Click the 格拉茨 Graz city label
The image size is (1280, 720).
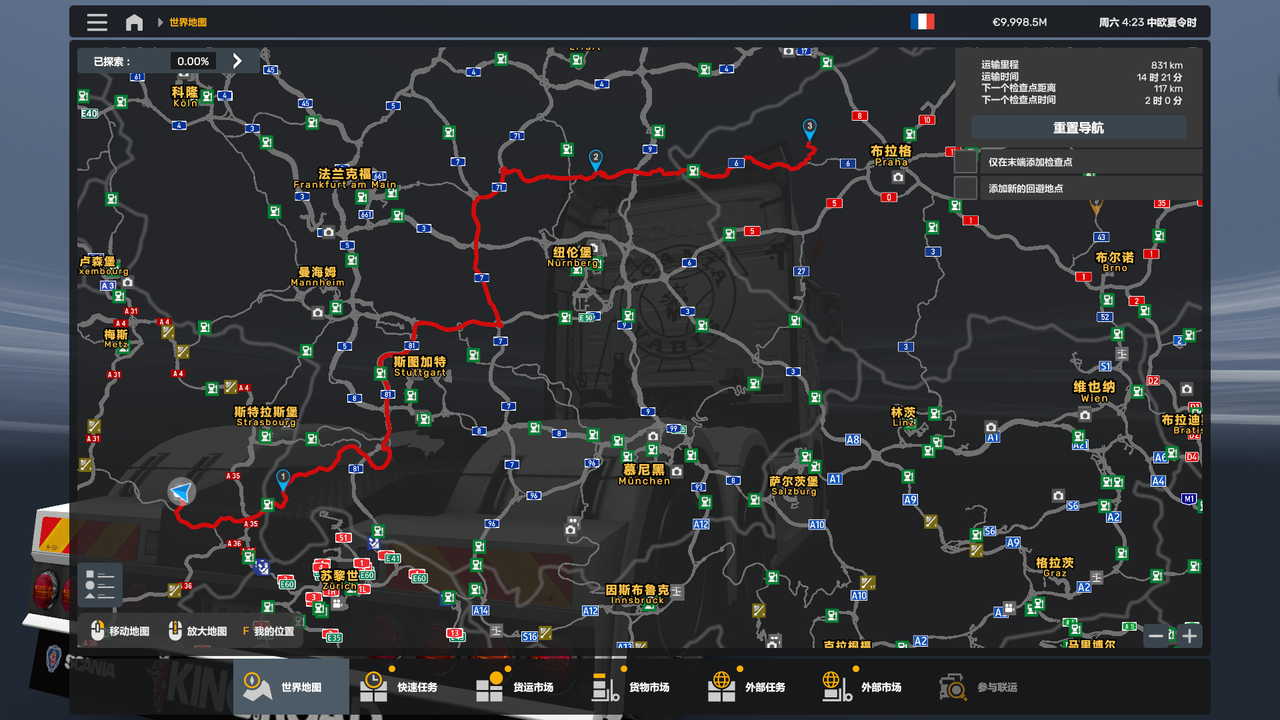coord(1055,567)
